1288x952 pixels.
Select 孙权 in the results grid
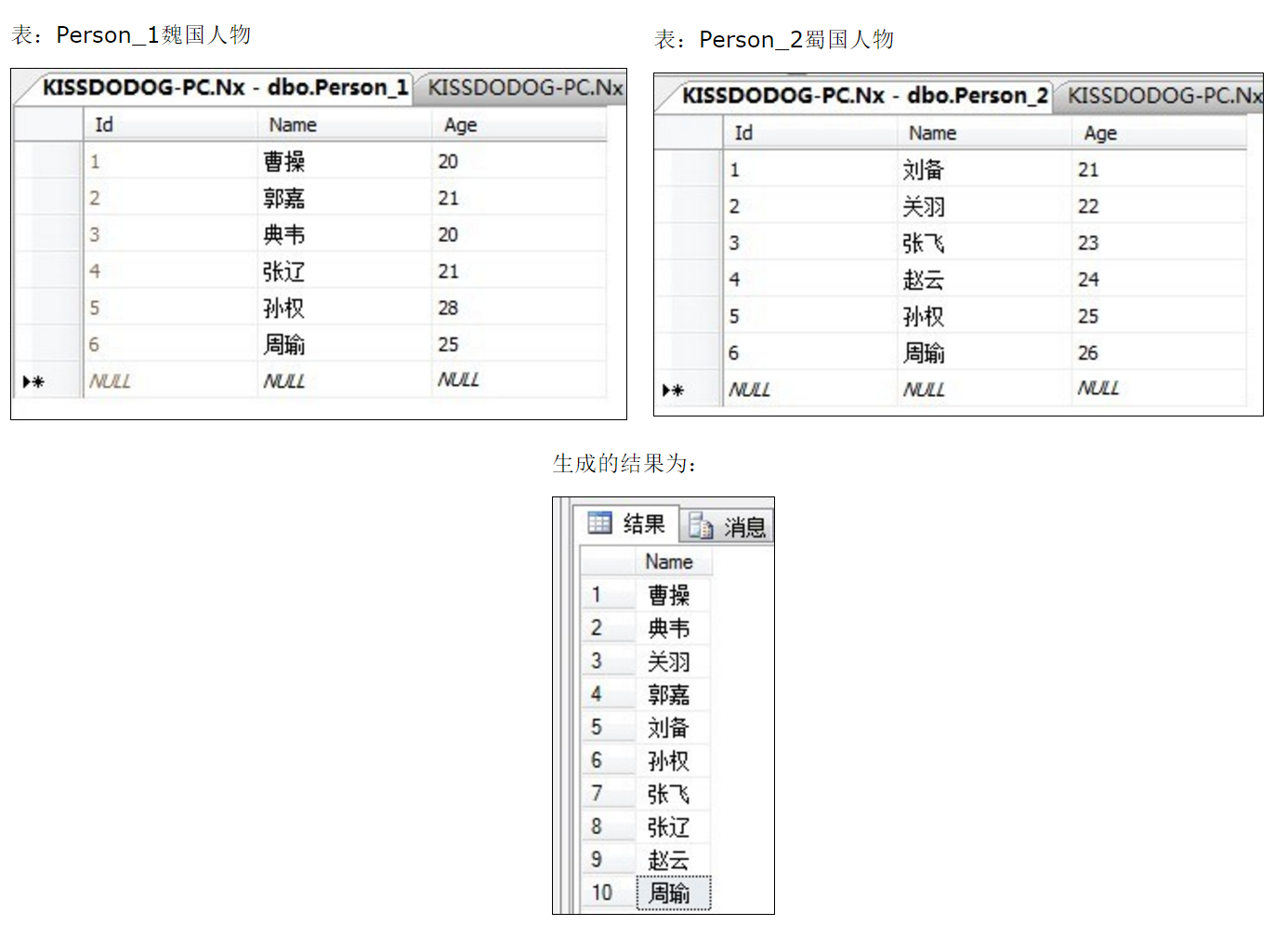[x=674, y=760]
